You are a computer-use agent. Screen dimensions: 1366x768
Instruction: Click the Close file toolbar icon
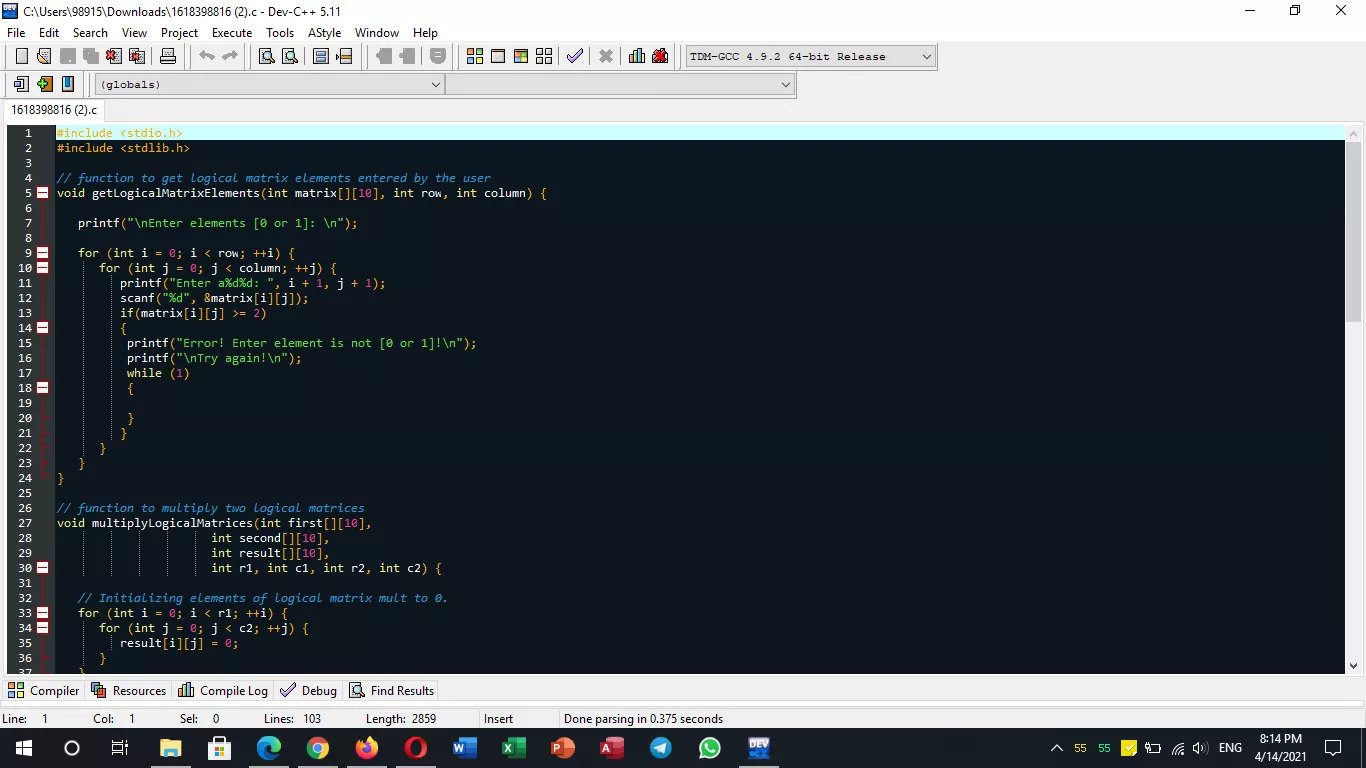pyautogui.click(x=113, y=56)
